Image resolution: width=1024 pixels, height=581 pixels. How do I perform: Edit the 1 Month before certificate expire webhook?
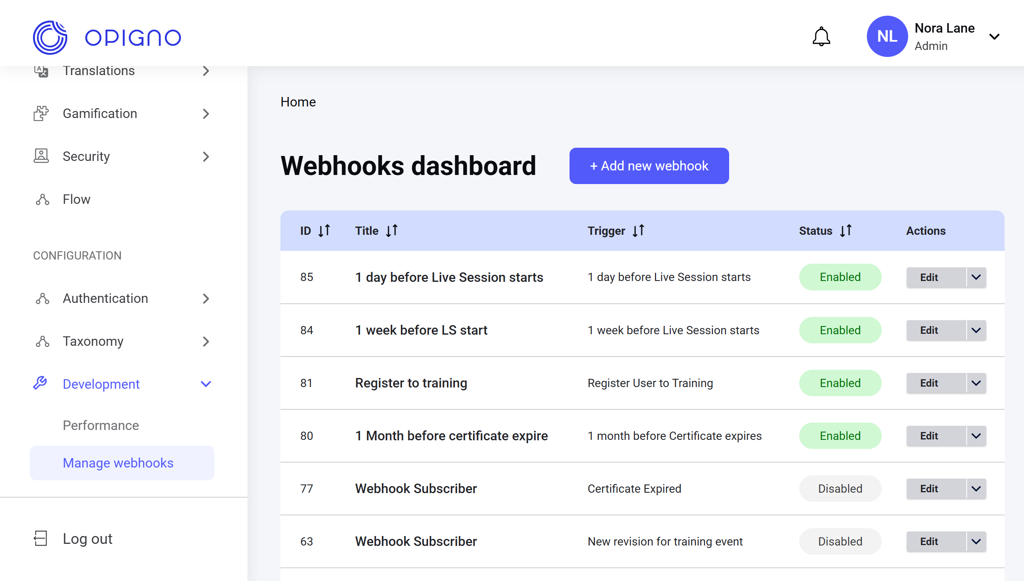(x=936, y=436)
